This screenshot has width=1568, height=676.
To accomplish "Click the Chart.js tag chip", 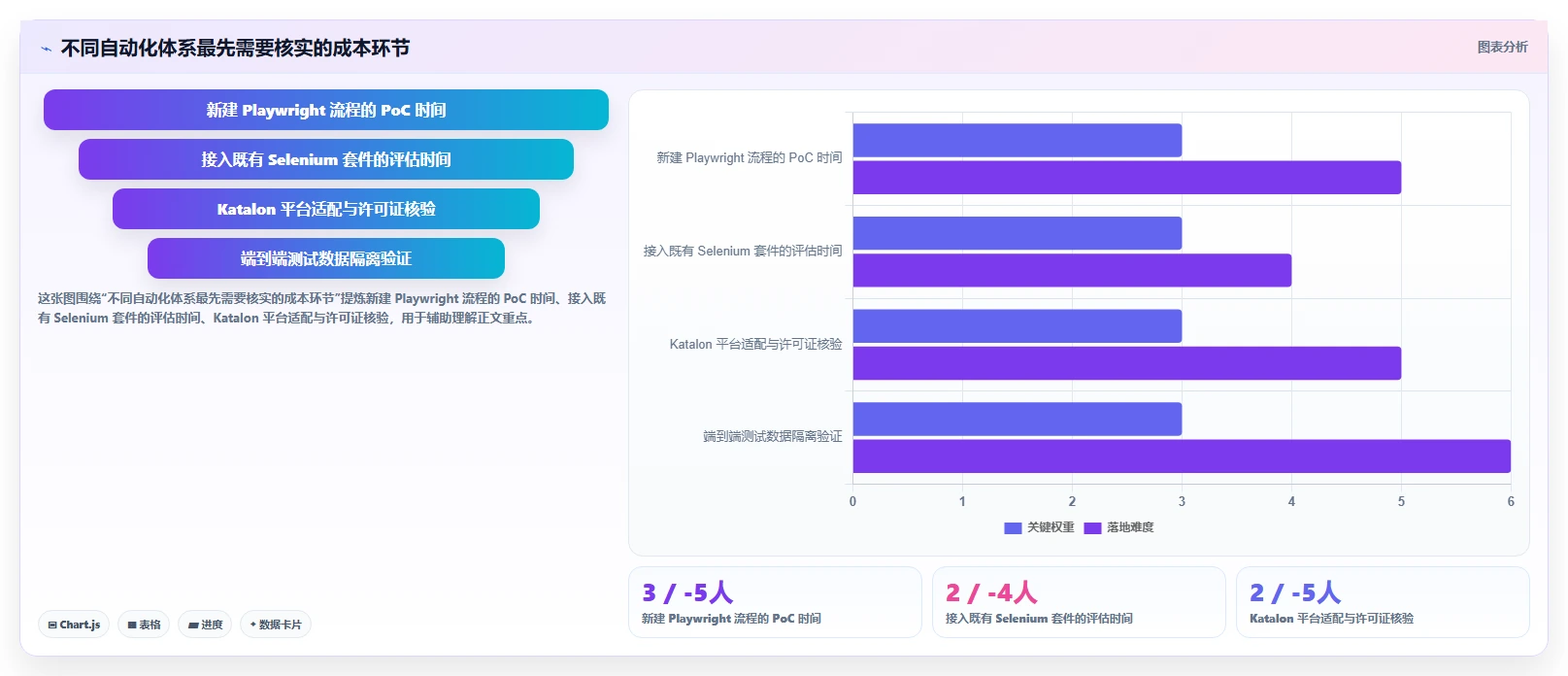I will [74, 625].
